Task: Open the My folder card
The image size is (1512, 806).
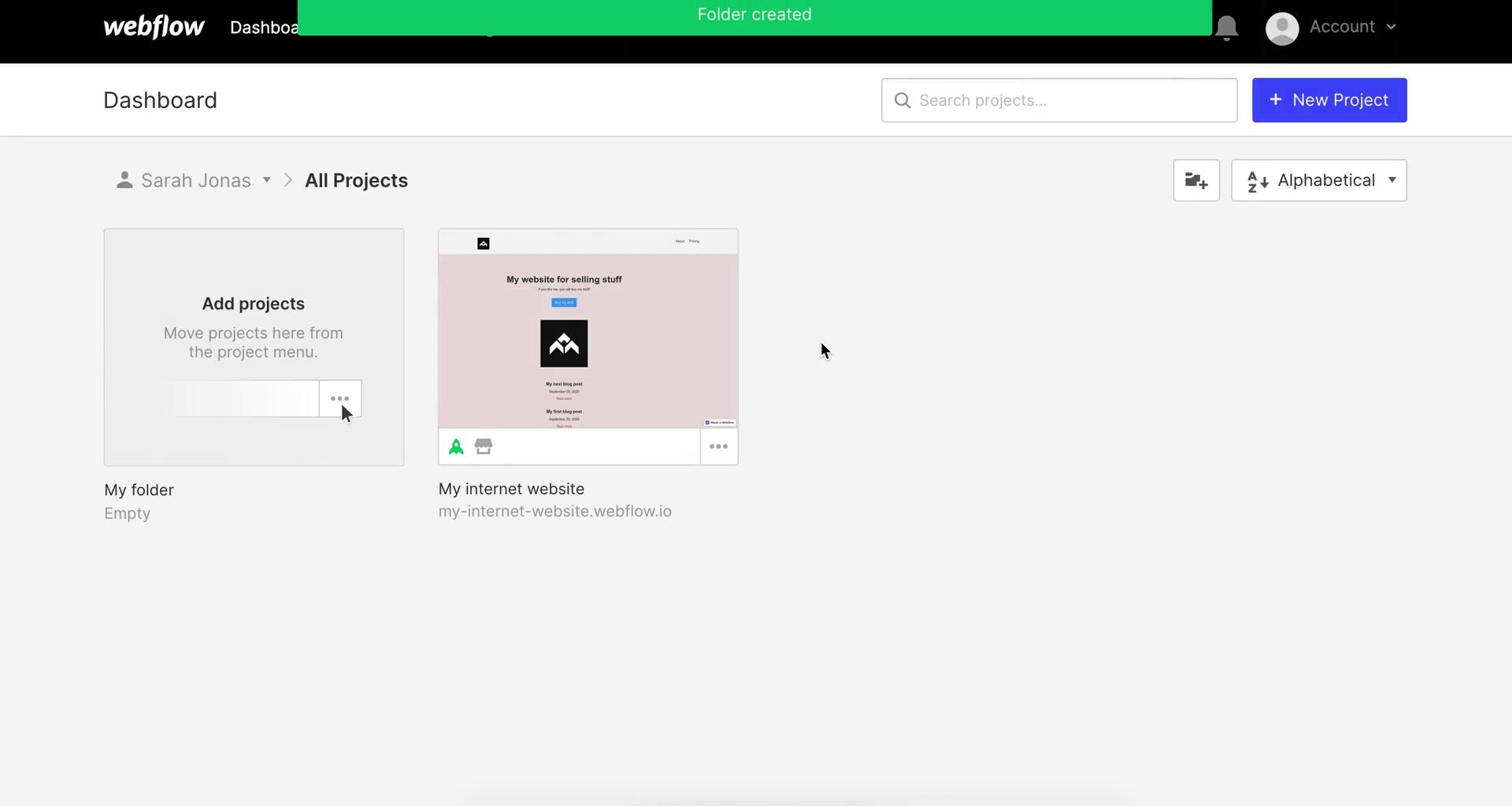Action: click(254, 347)
